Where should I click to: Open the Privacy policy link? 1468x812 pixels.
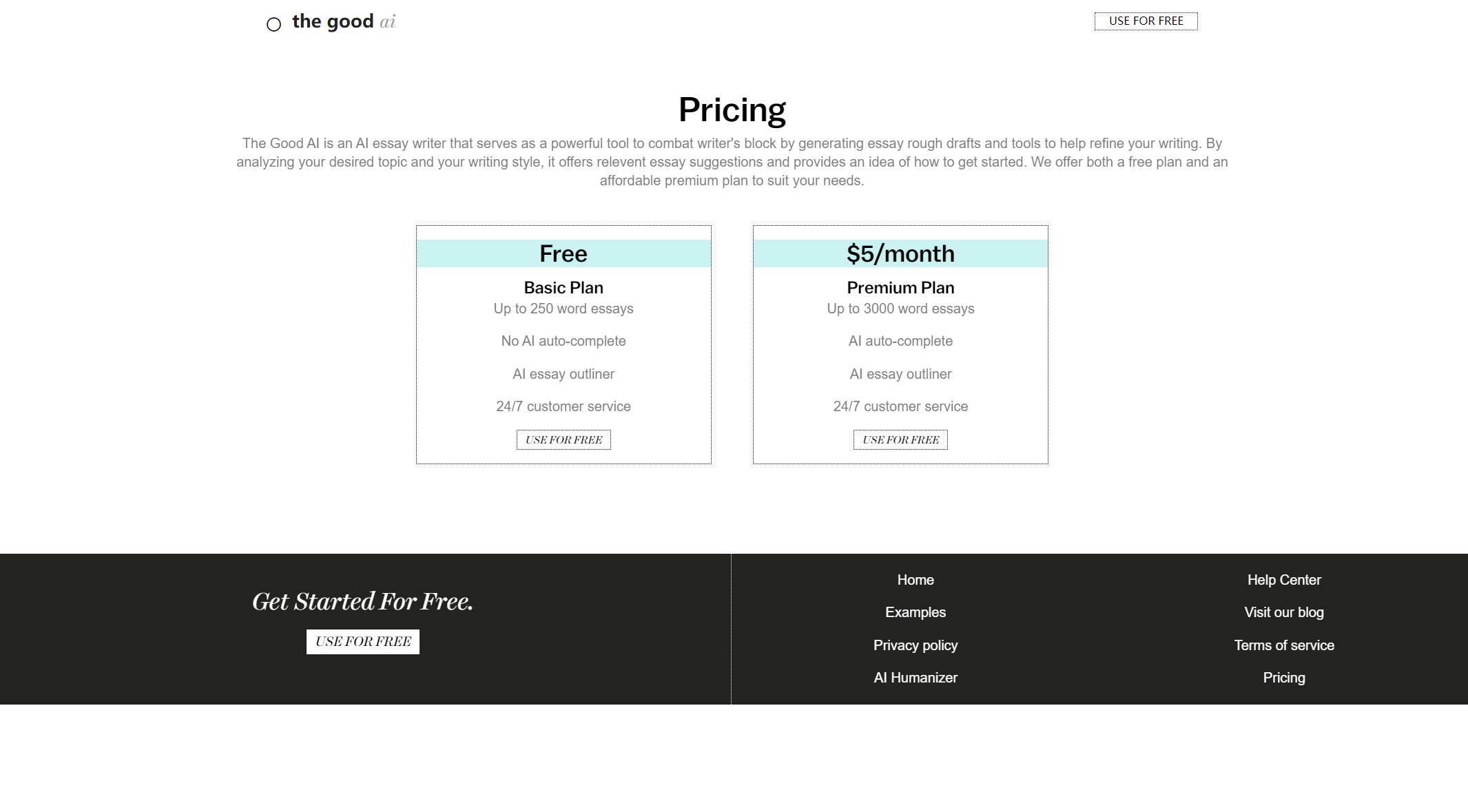(x=915, y=645)
